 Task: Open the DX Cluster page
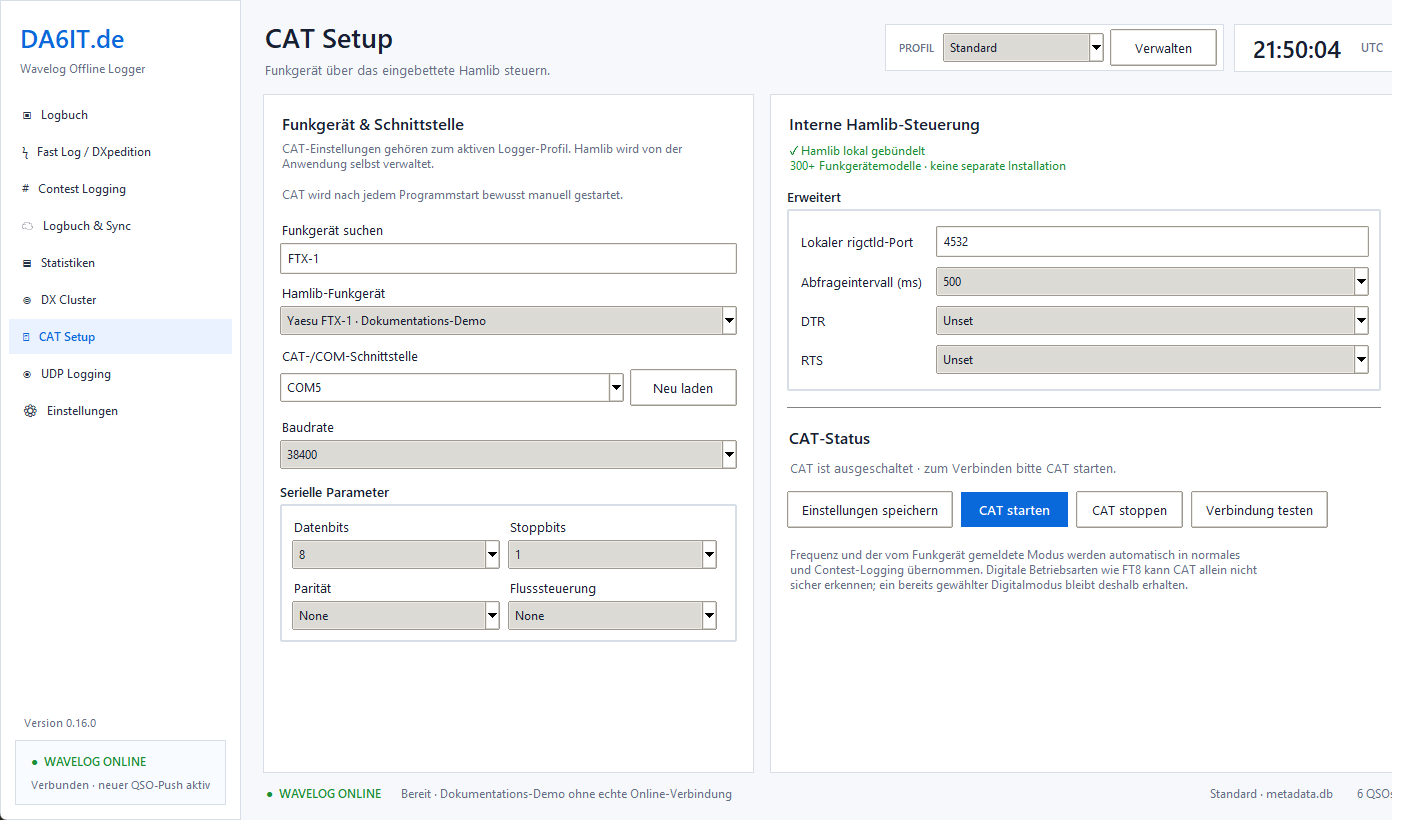(120, 300)
